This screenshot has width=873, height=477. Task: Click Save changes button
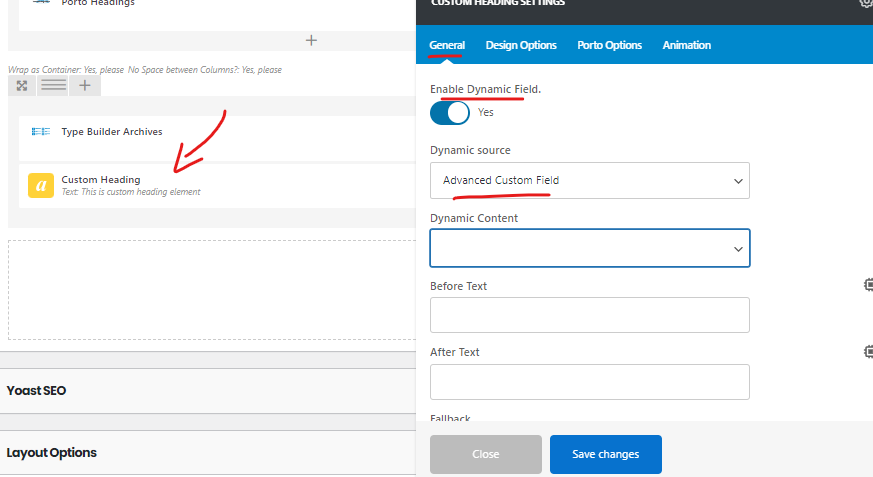pyautogui.click(x=606, y=454)
